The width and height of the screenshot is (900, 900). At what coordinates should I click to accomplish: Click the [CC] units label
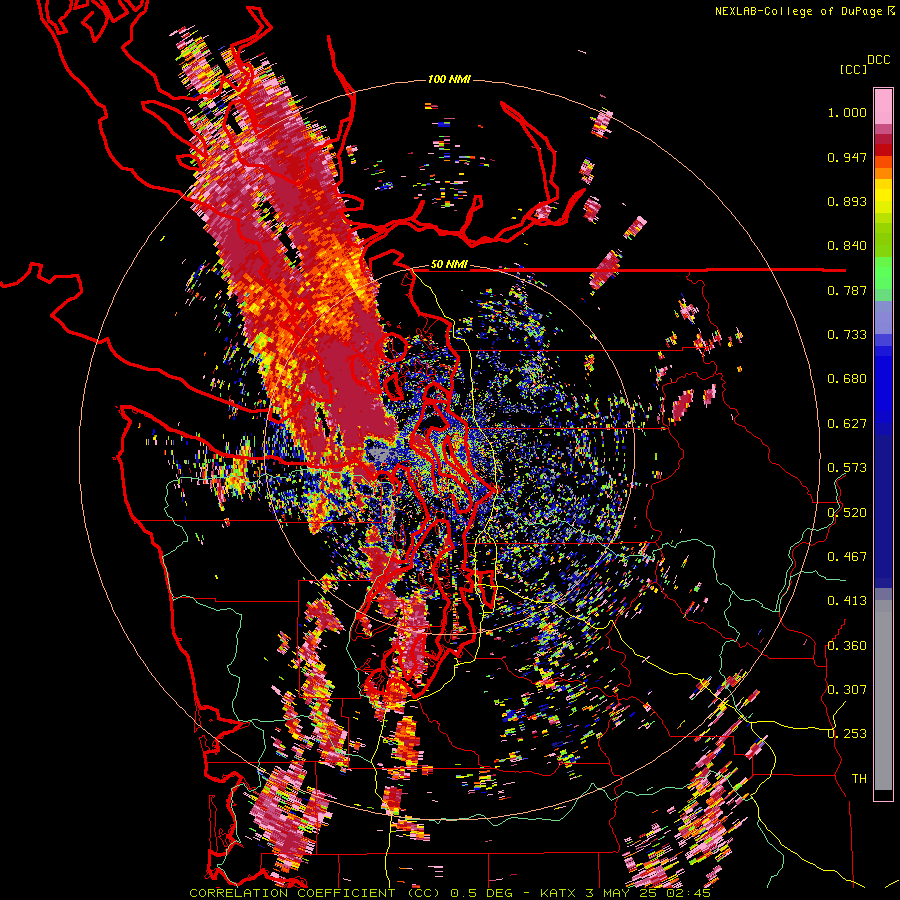click(x=854, y=69)
